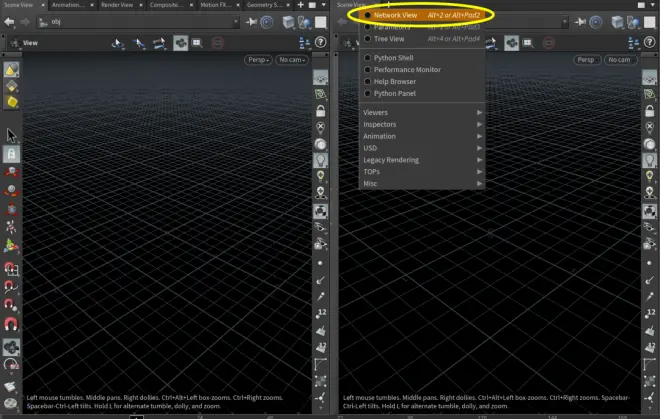This screenshot has height=419, width=660.
Task: Open the path field dropdown arrow in left pane
Action: point(235,22)
